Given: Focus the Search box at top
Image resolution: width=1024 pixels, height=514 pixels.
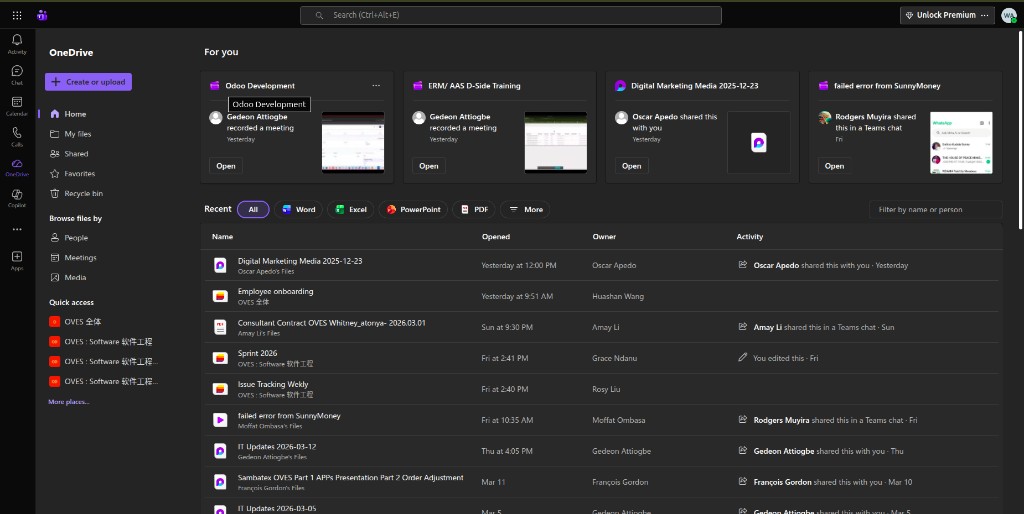Looking at the screenshot, I should [x=511, y=15].
